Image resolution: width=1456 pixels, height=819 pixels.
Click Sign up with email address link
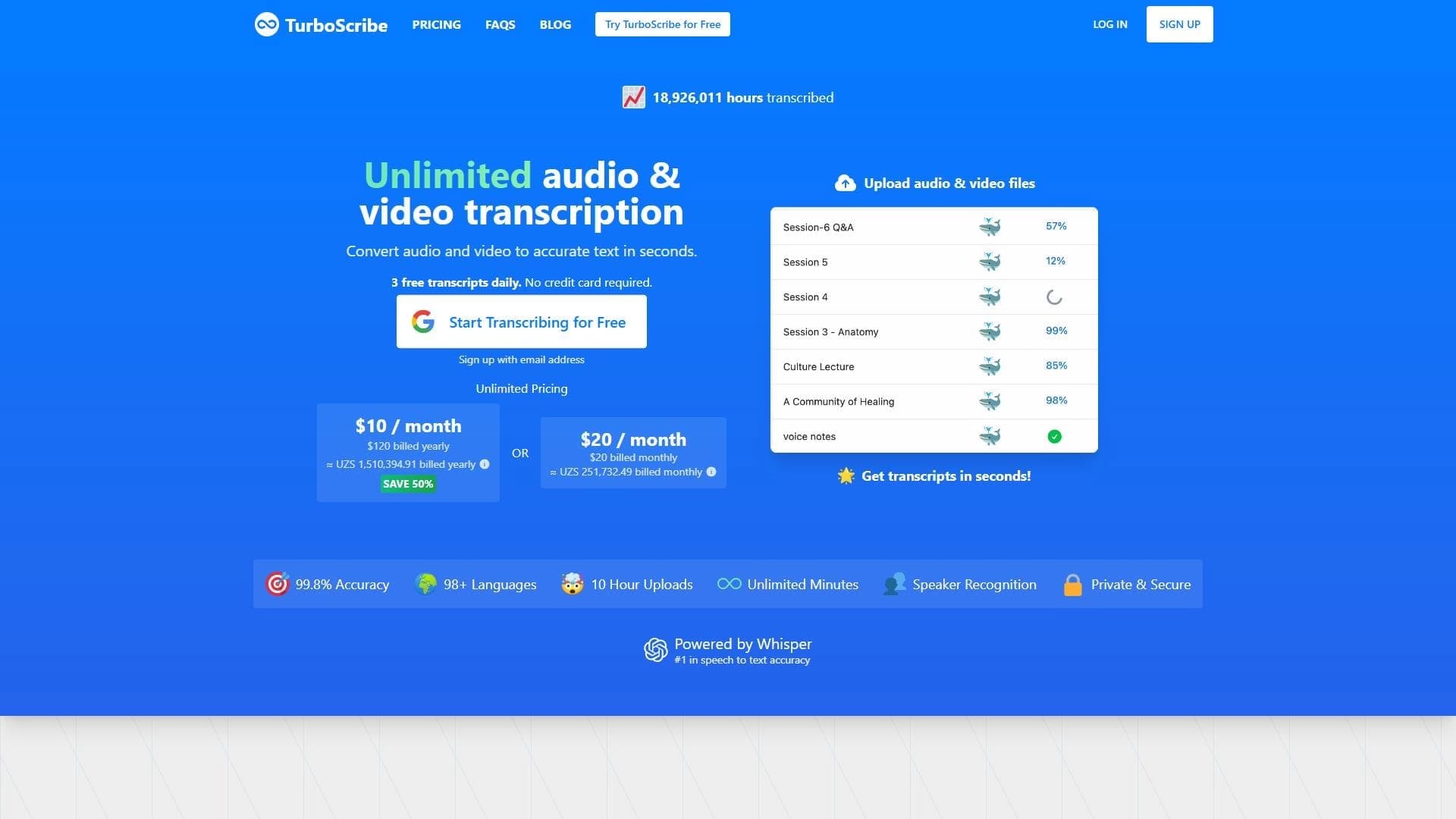pos(522,359)
